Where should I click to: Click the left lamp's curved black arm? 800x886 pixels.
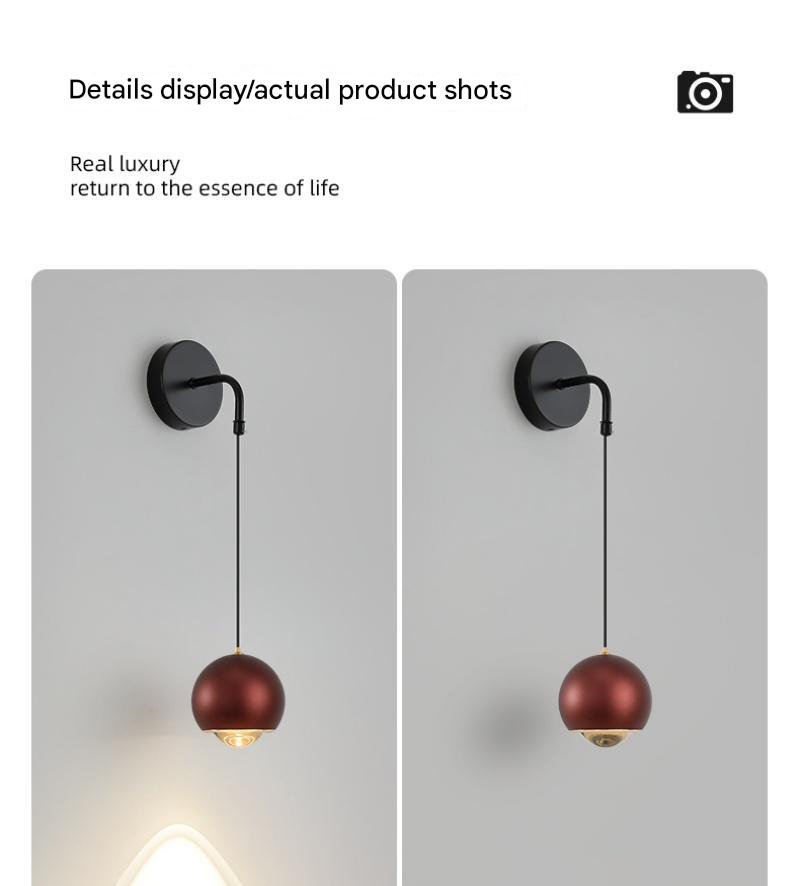click(221, 397)
